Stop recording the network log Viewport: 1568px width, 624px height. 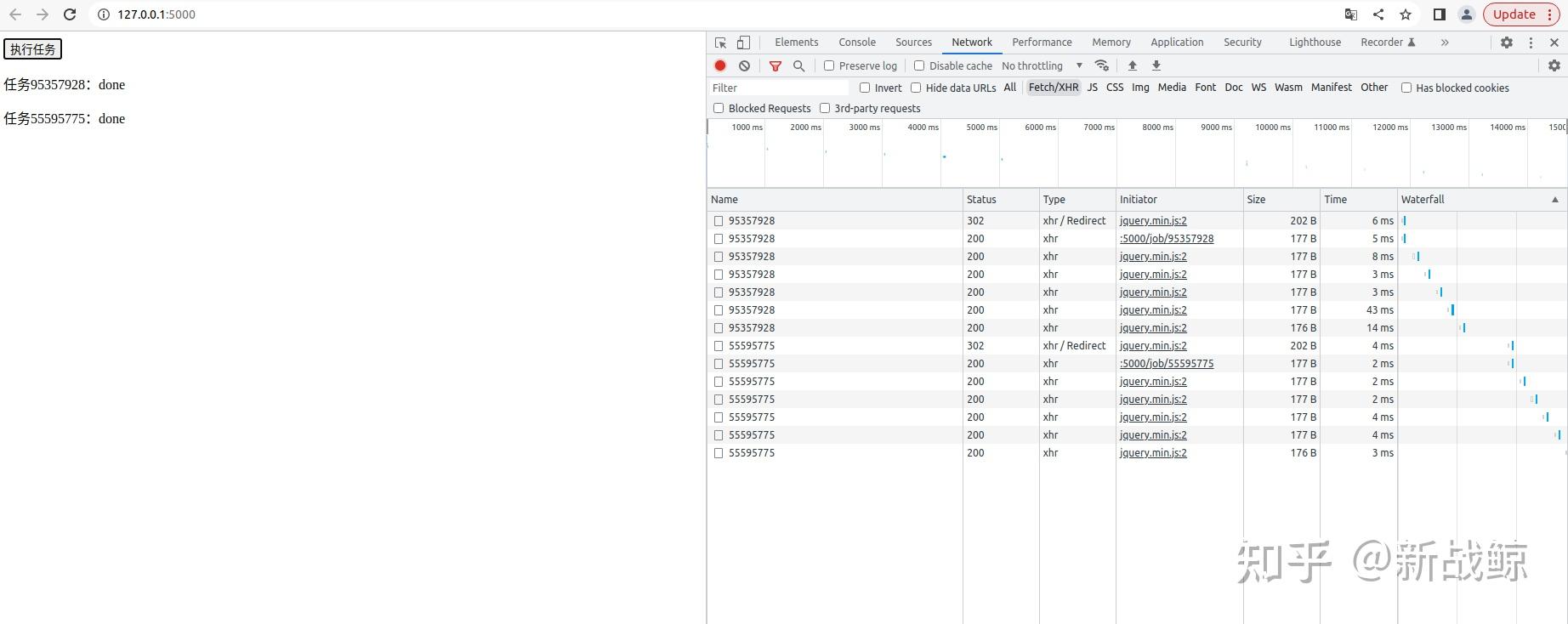click(720, 65)
